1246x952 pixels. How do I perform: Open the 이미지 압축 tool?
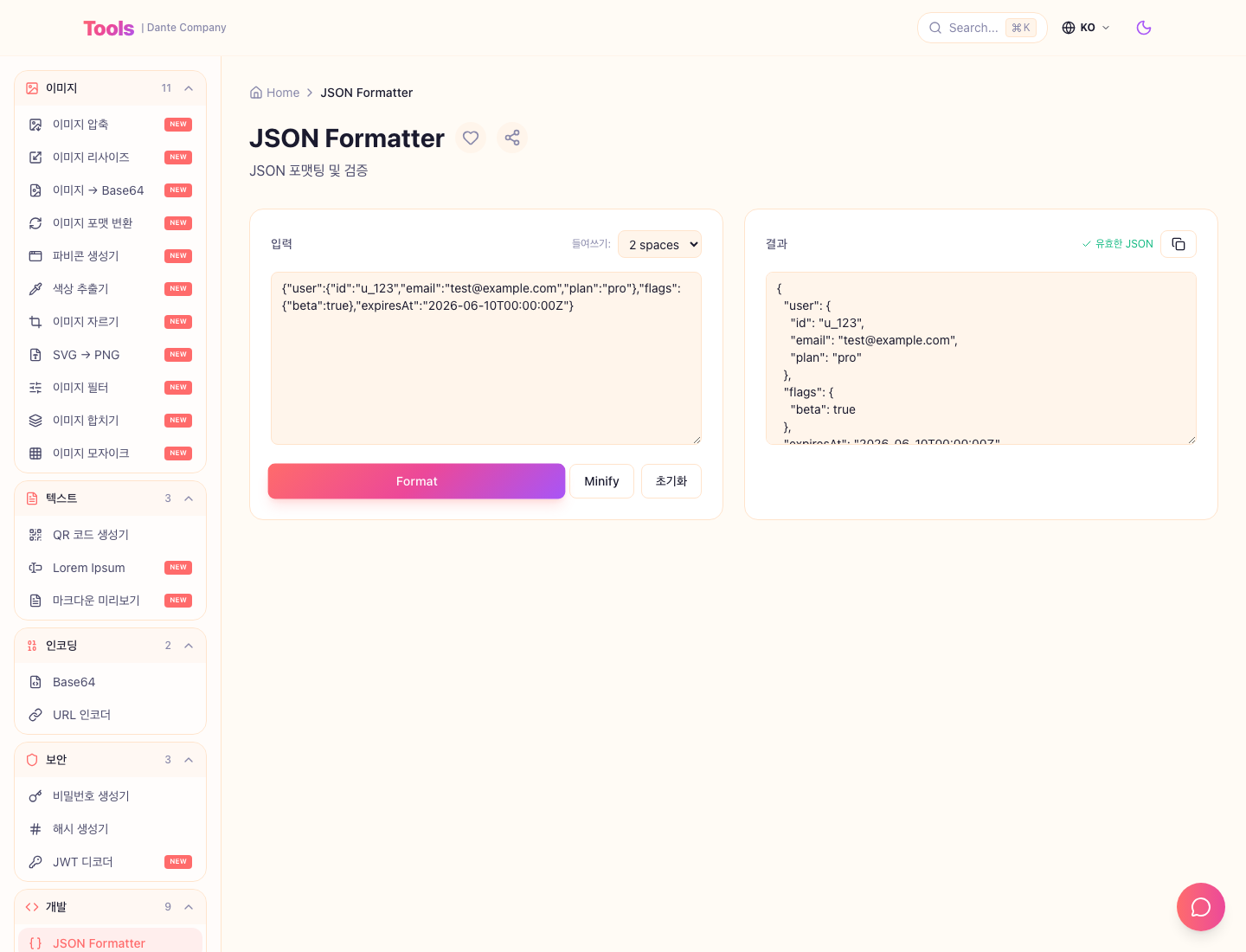110,125
